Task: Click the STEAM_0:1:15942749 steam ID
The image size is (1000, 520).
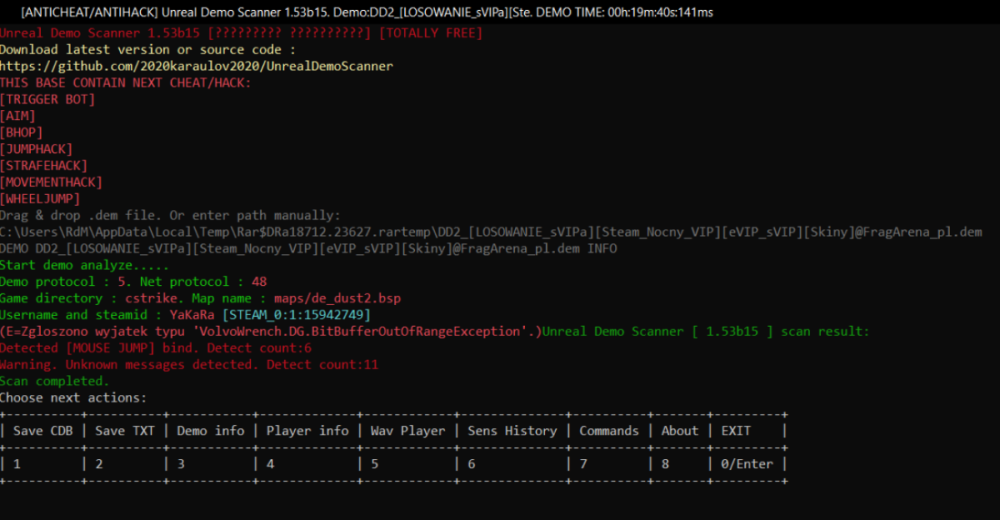Action: click(x=296, y=315)
